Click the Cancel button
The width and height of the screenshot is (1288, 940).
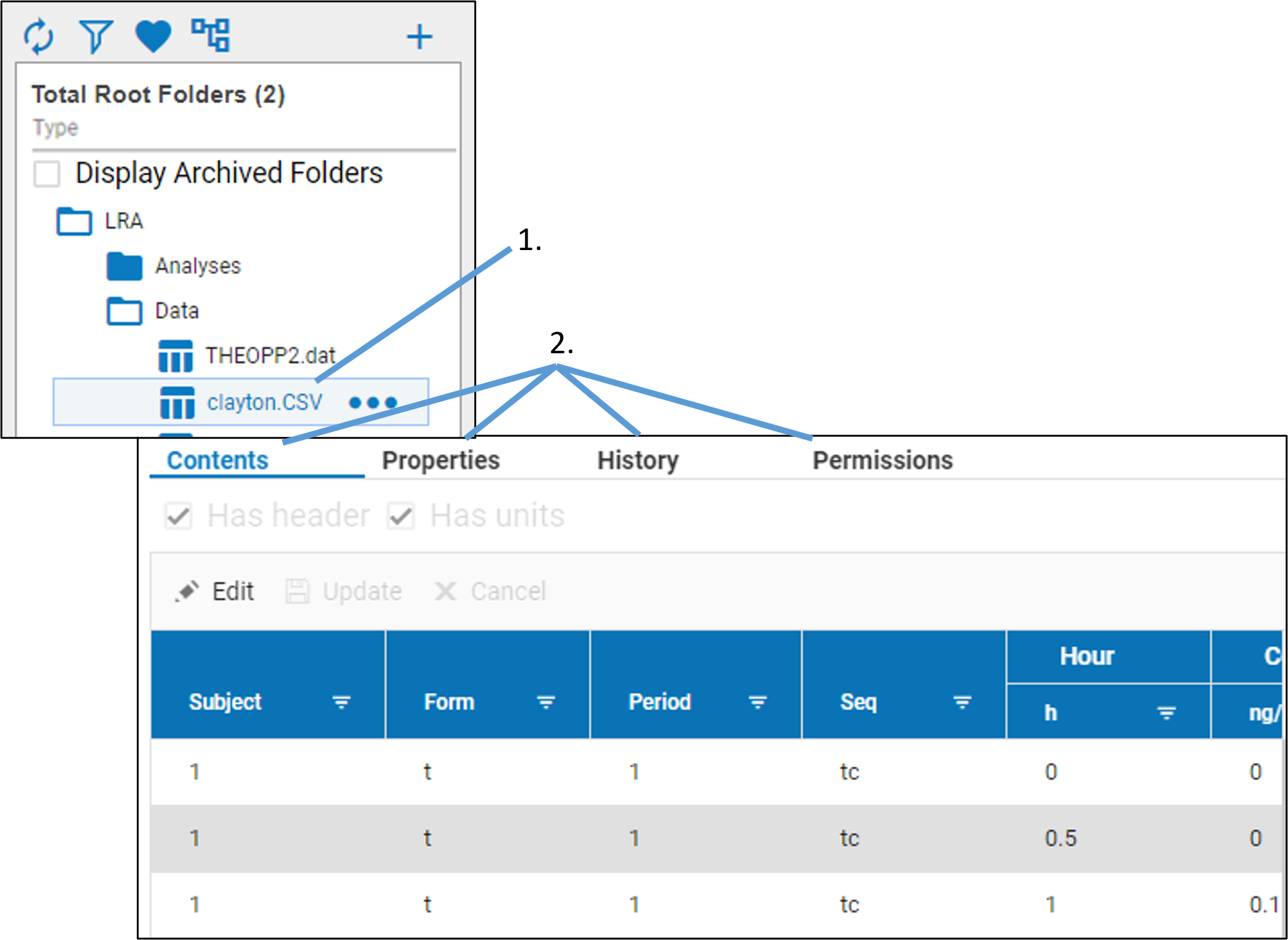coord(490,591)
